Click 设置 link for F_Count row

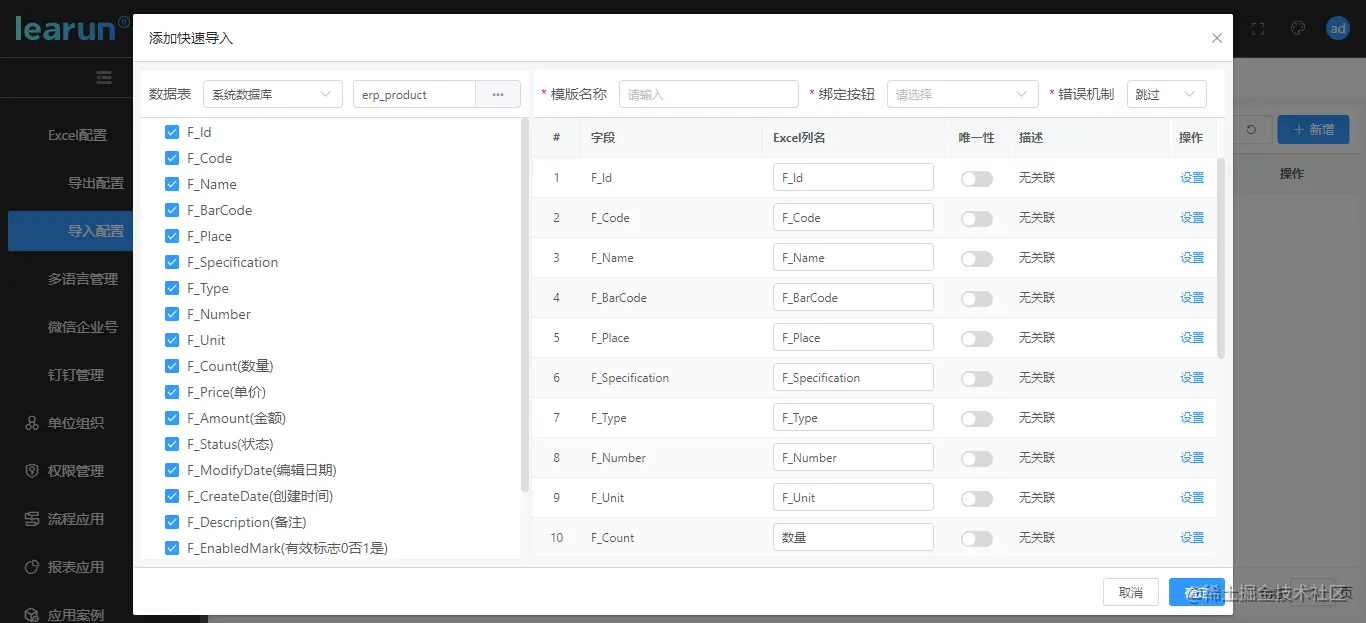pyautogui.click(x=1192, y=538)
